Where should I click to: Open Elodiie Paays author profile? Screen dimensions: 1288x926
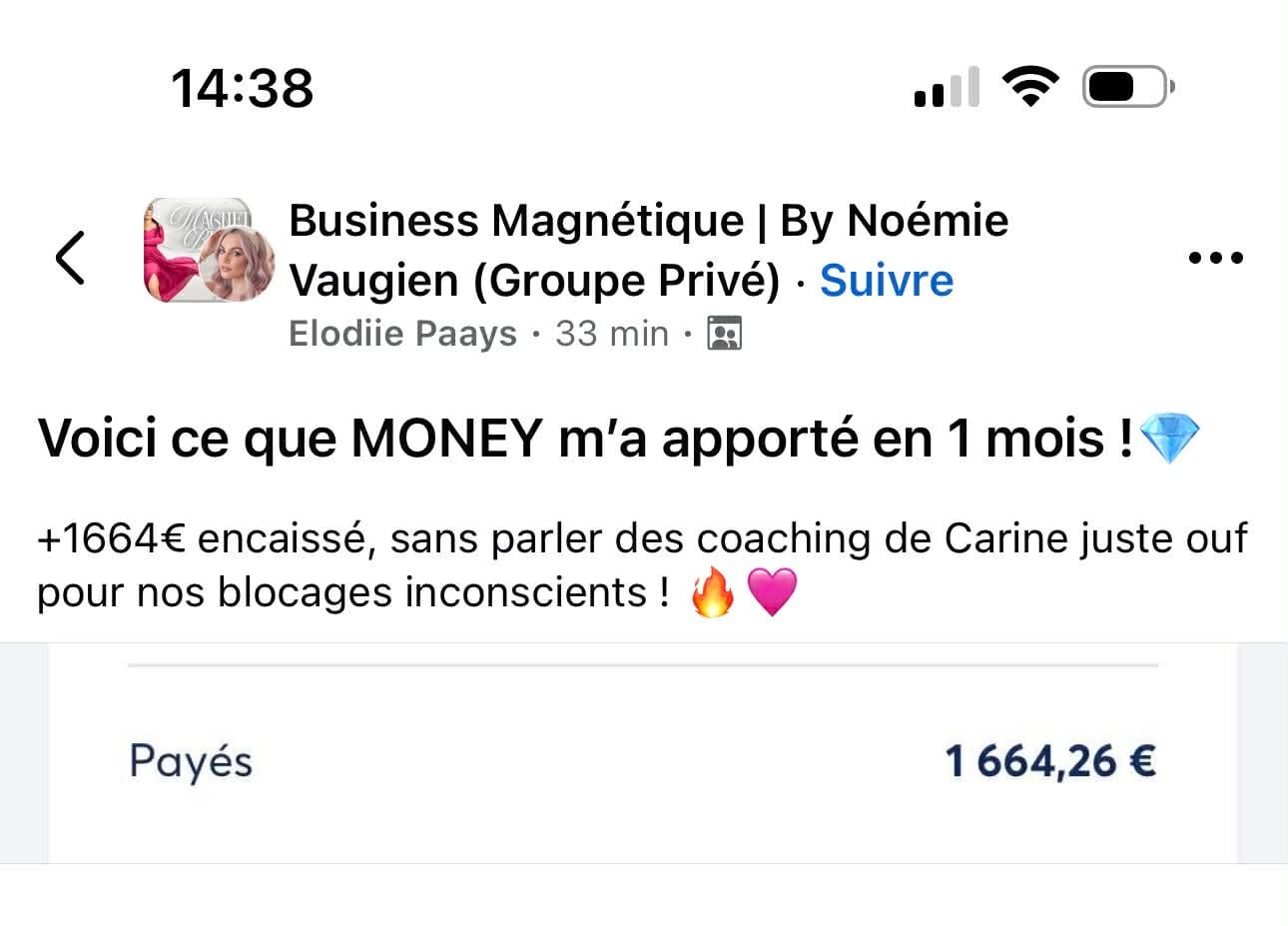tap(402, 334)
